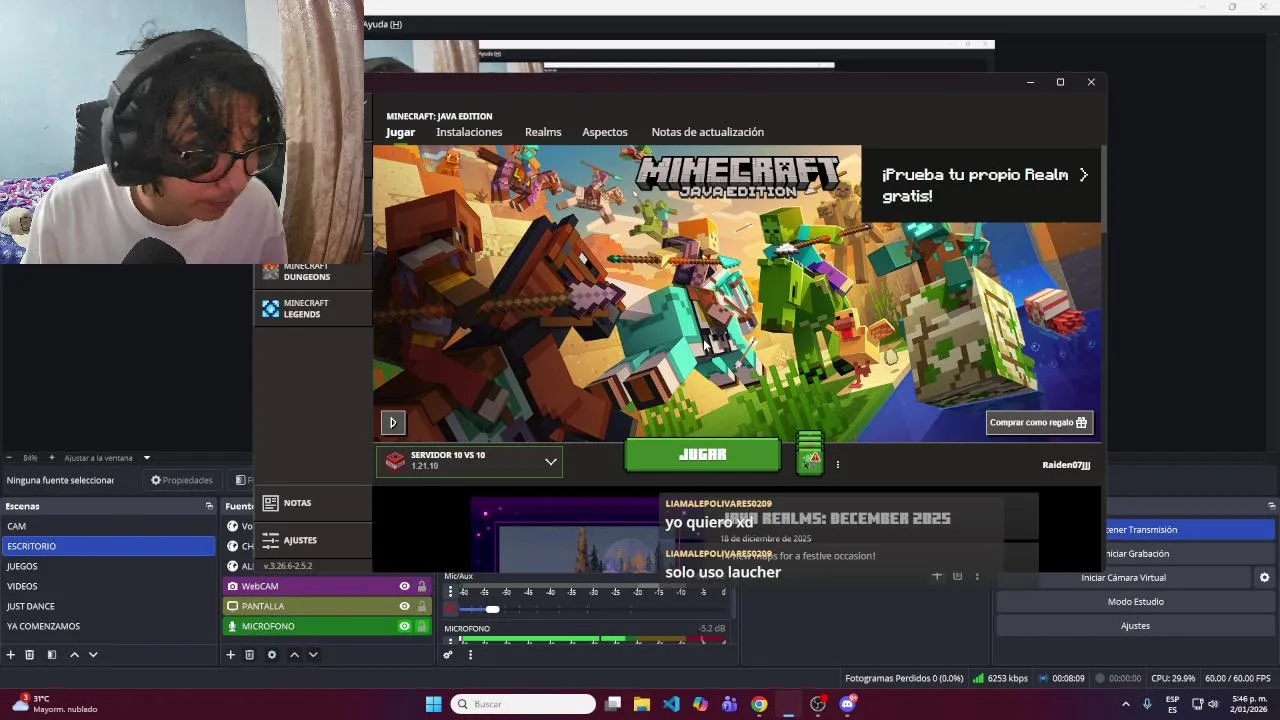Image resolution: width=1280 pixels, height=720 pixels.
Task: Open Google Chrome from the taskbar
Action: [759, 704]
